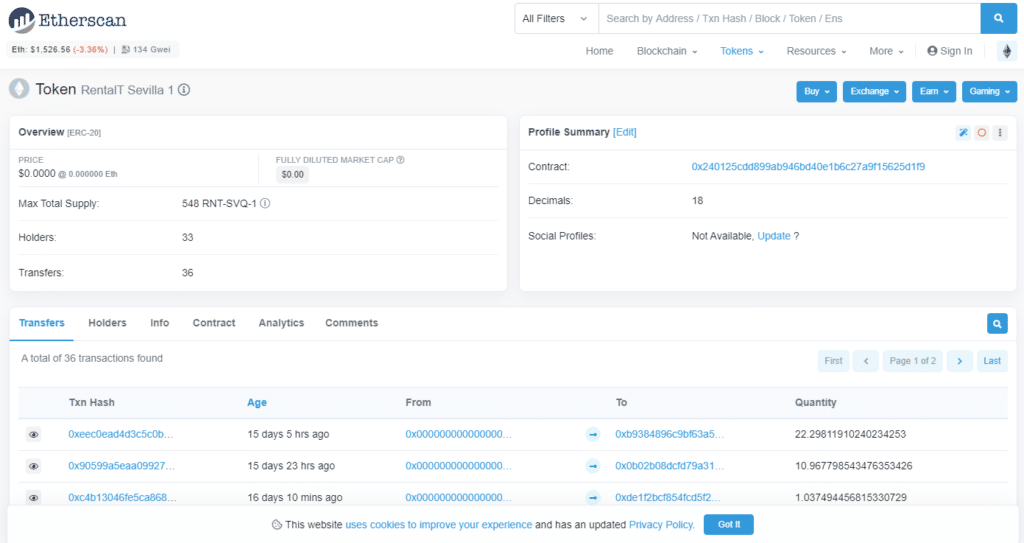The width and height of the screenshot is (1024, 543).
Task: Open the Buy dropdown button
Action: 816,91
